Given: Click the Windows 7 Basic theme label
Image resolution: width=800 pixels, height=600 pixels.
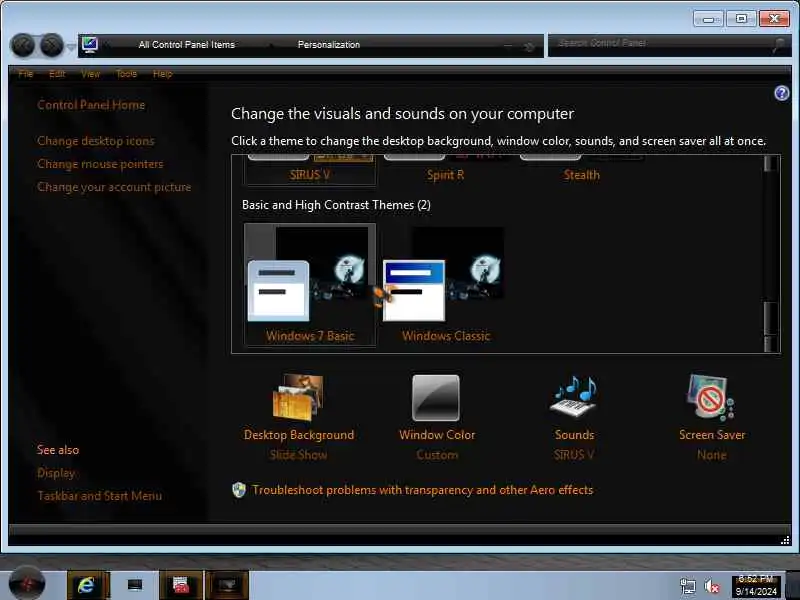Looking at the screenshot, I should (x=310, y=336).
